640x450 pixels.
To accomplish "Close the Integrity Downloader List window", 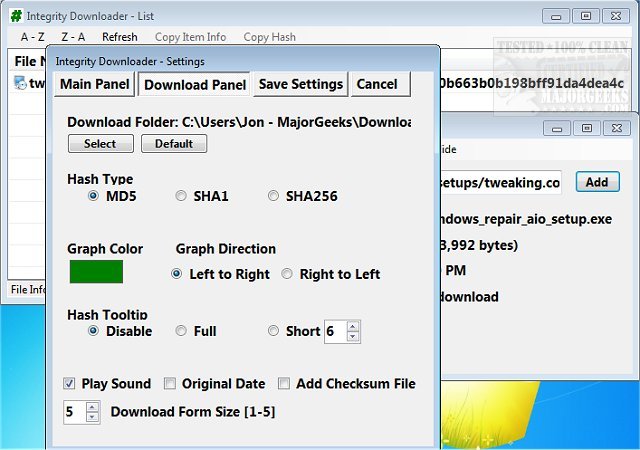I will (616, 16).
